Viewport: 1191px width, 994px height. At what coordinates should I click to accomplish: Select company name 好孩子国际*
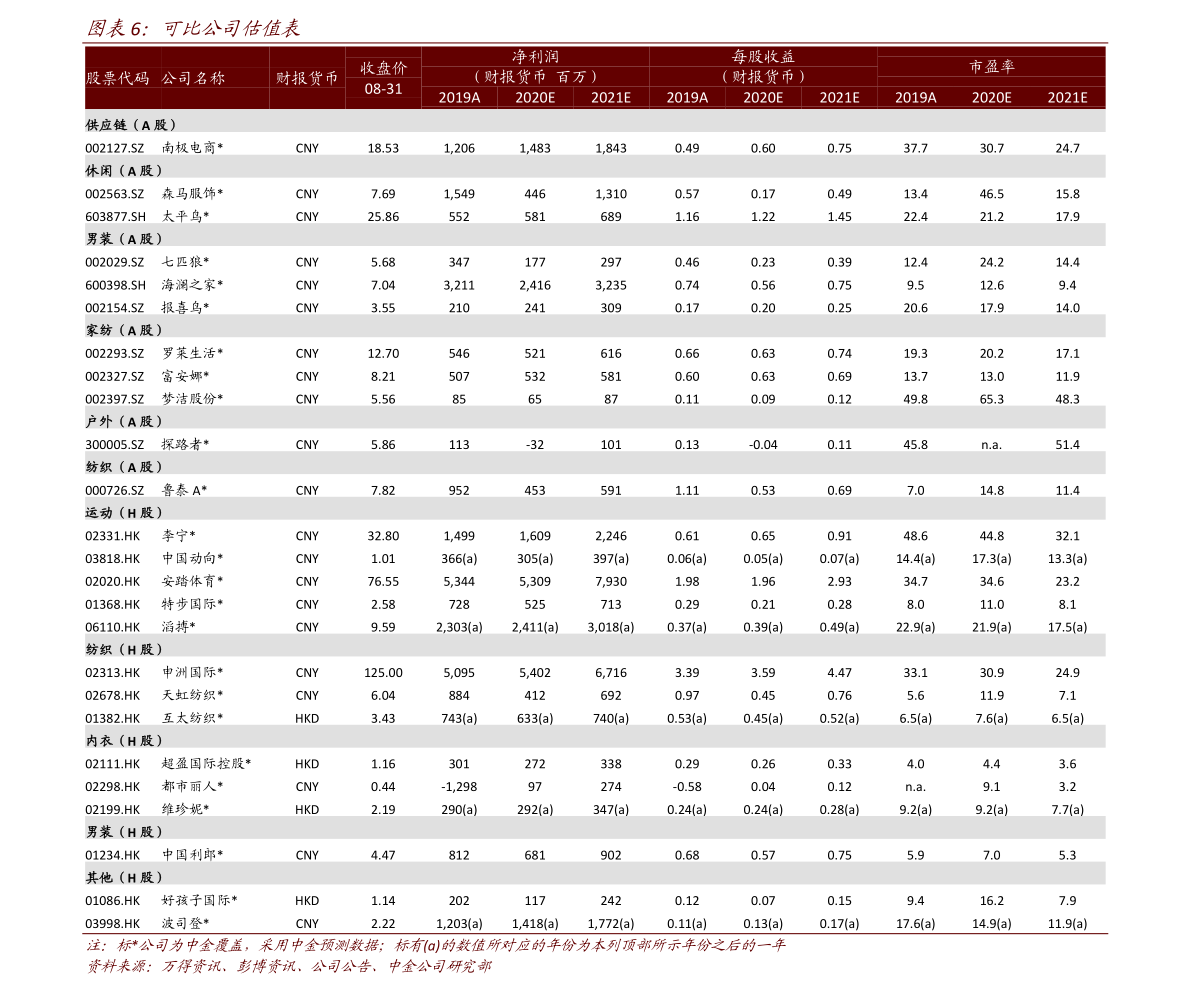[199, 900]
